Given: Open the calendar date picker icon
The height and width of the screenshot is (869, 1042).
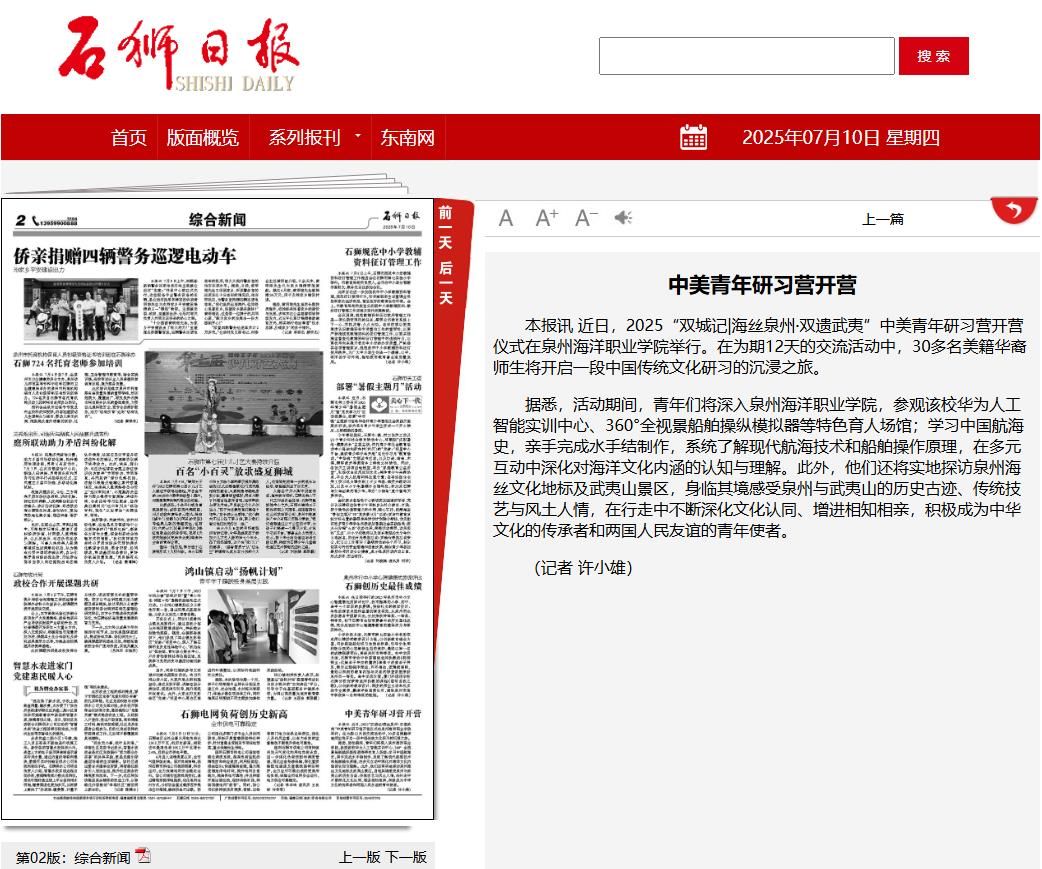Looking at the screenshot, I should tap(693, 137).
